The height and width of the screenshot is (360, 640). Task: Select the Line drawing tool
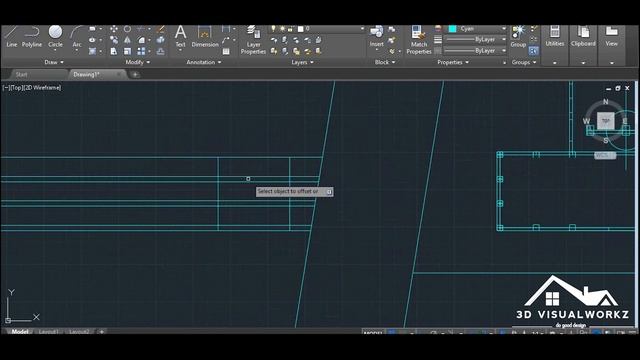coord(11,36)
